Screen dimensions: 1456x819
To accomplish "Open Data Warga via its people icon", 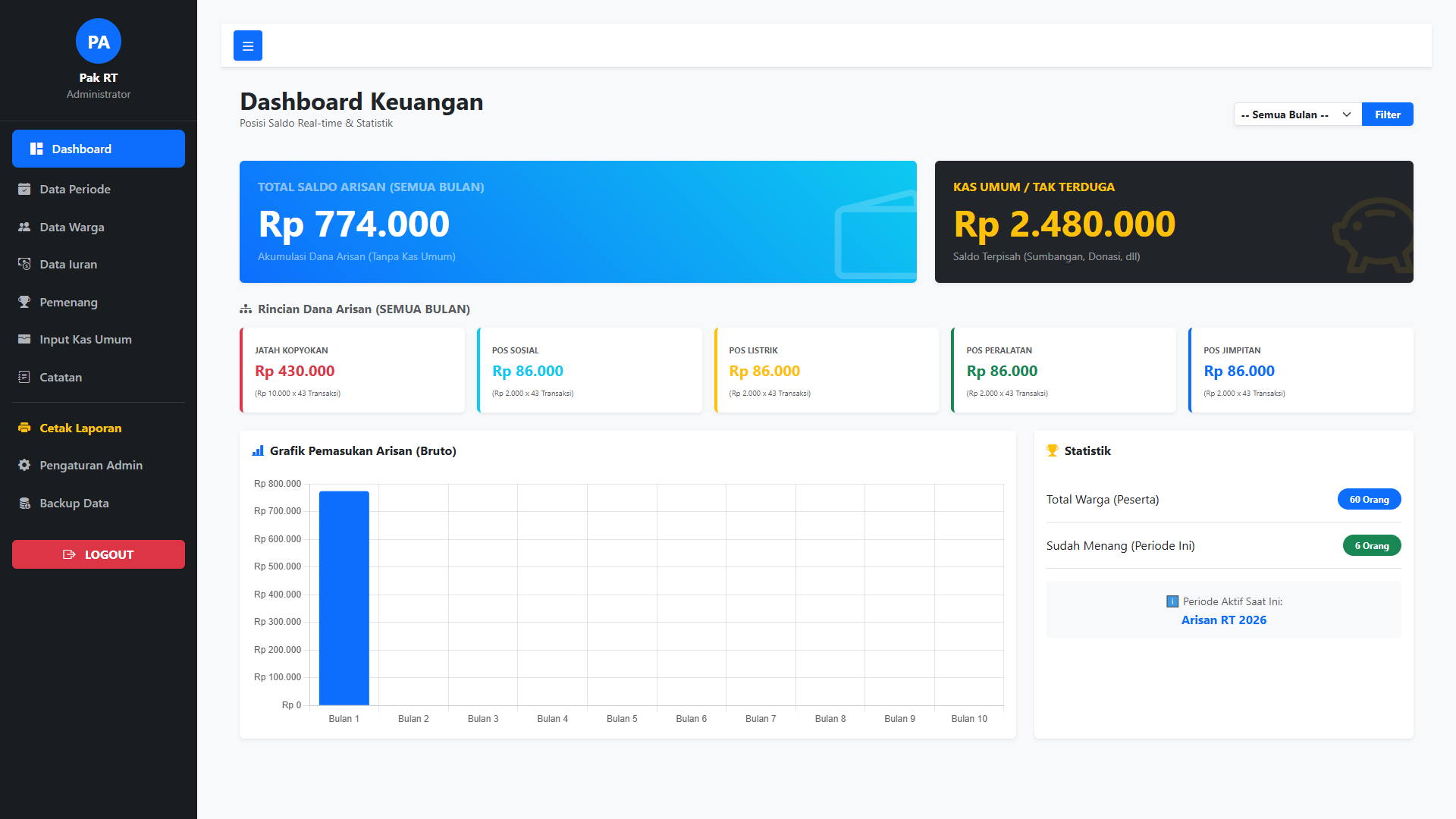I will click(x=24, y=227).
